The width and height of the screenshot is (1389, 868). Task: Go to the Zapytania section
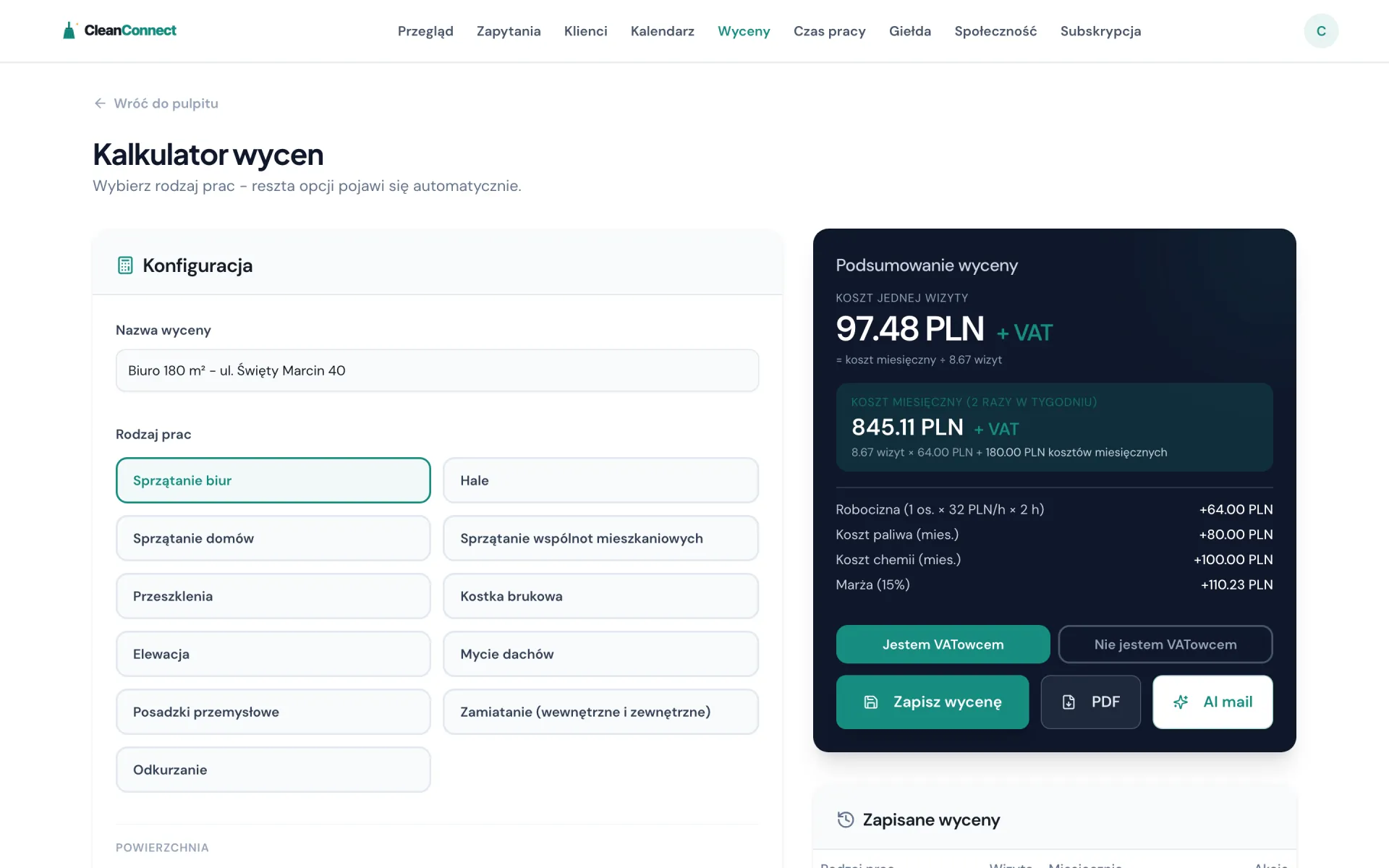[x=509, y=31]
